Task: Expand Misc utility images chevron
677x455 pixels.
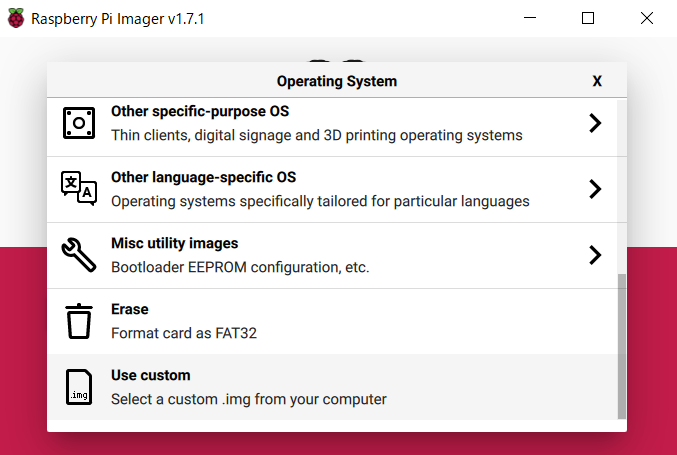Action: pos(595,255)
